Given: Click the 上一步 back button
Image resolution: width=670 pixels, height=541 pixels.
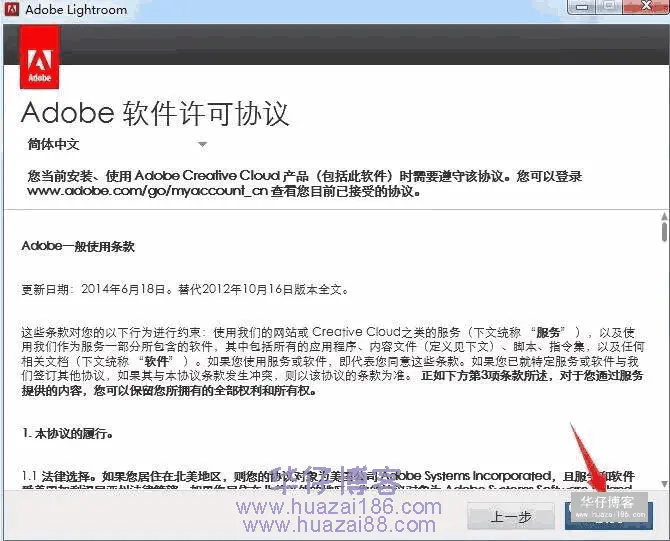Looking at the screenshot, I should tap(511, 517).
